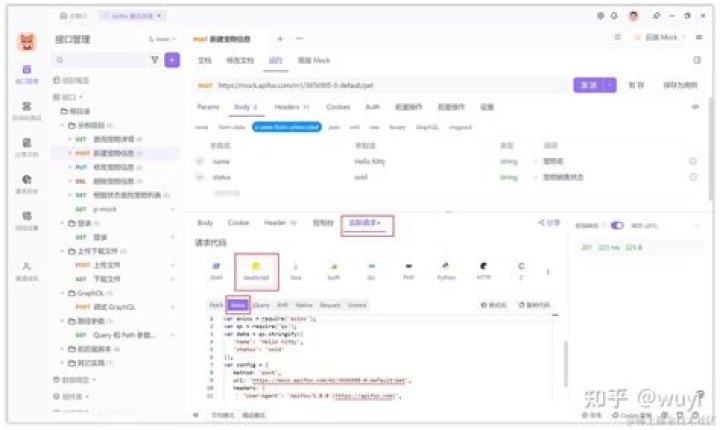Collapse the 示例项目 folder

(x=62, y=125)
